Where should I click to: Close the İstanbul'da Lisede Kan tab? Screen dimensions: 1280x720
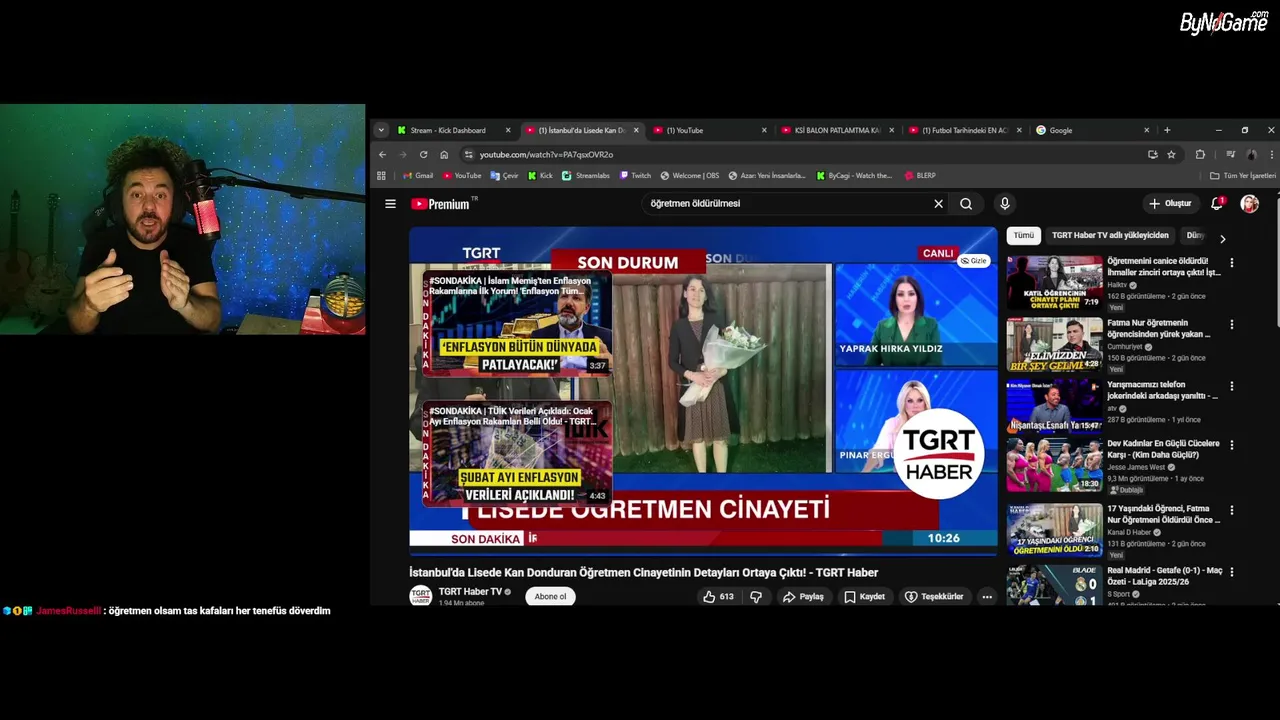coord(636,130)
